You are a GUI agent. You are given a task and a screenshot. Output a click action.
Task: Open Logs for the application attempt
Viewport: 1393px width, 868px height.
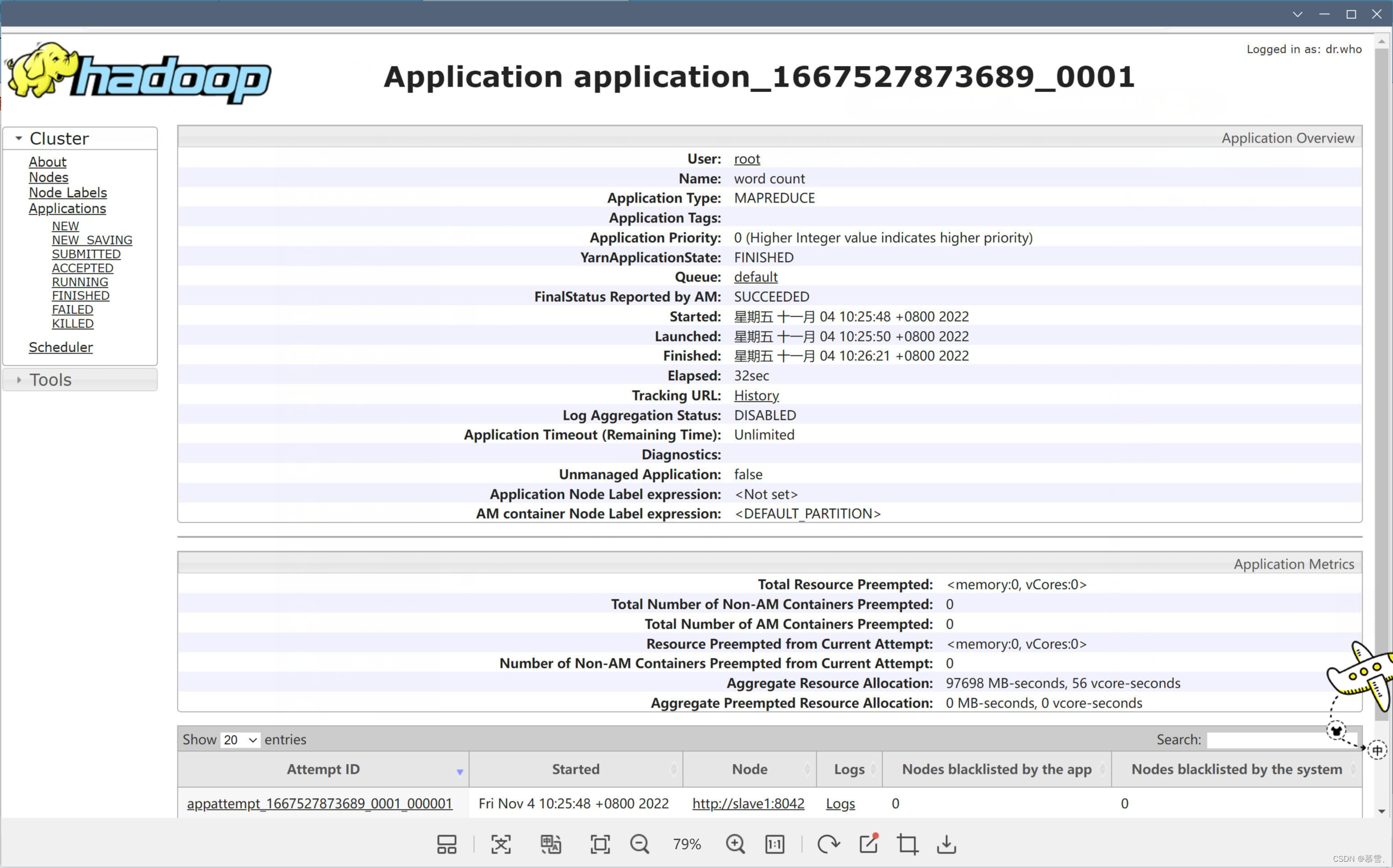[x=840, y=803]
